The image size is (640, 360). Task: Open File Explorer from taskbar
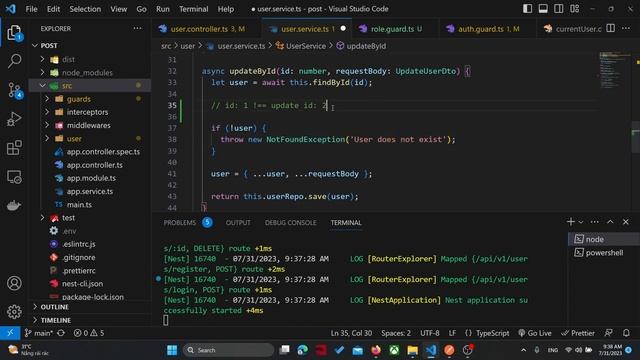tap(413, 350)
